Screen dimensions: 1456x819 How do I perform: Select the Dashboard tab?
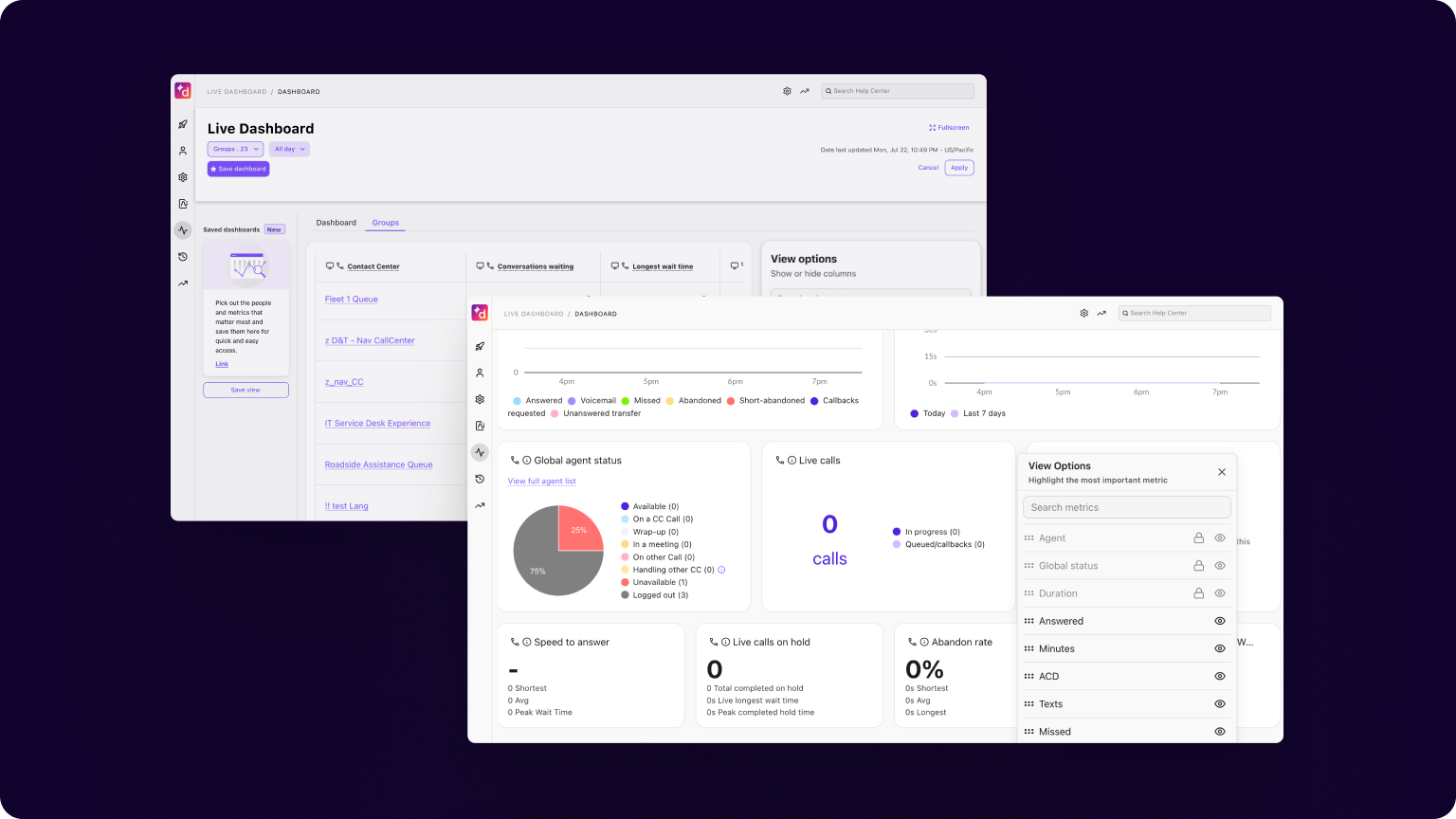[x=337, y=222]
